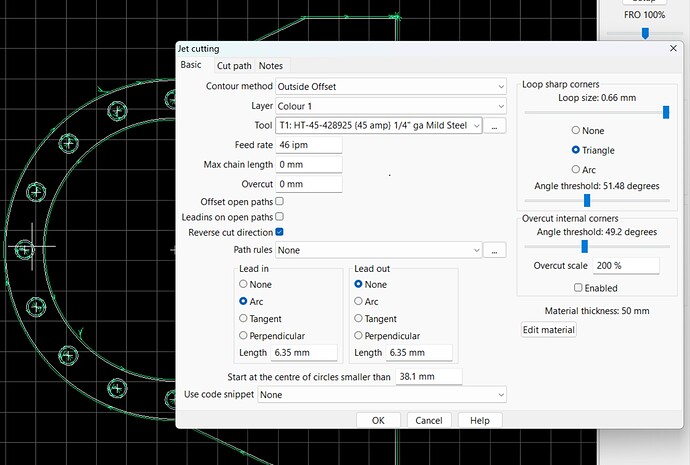Open the Contour method dropdown
690x465 pixels.
[x=391, y=87]
